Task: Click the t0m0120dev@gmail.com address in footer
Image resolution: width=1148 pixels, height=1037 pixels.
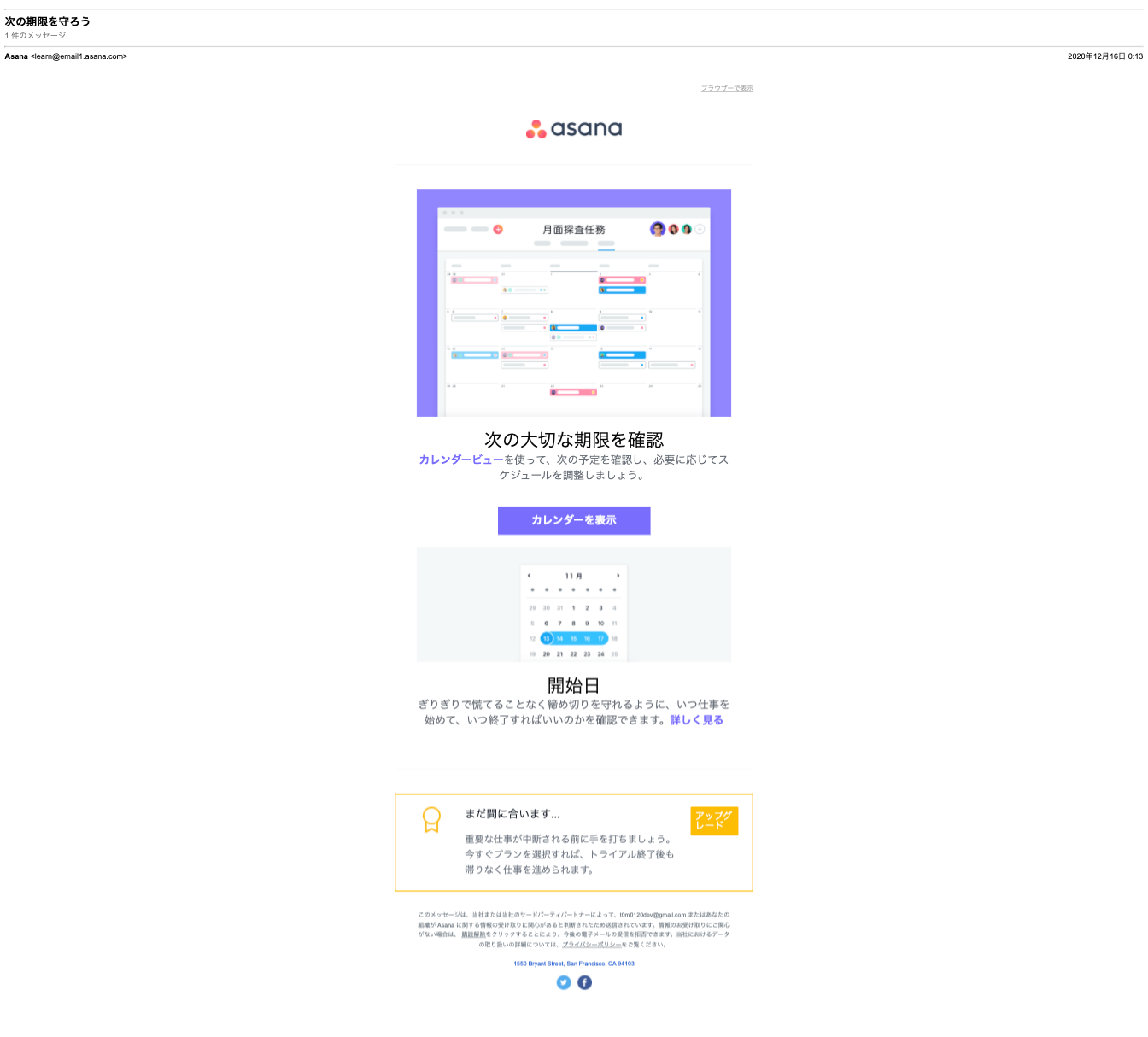Action: (653, 915)
